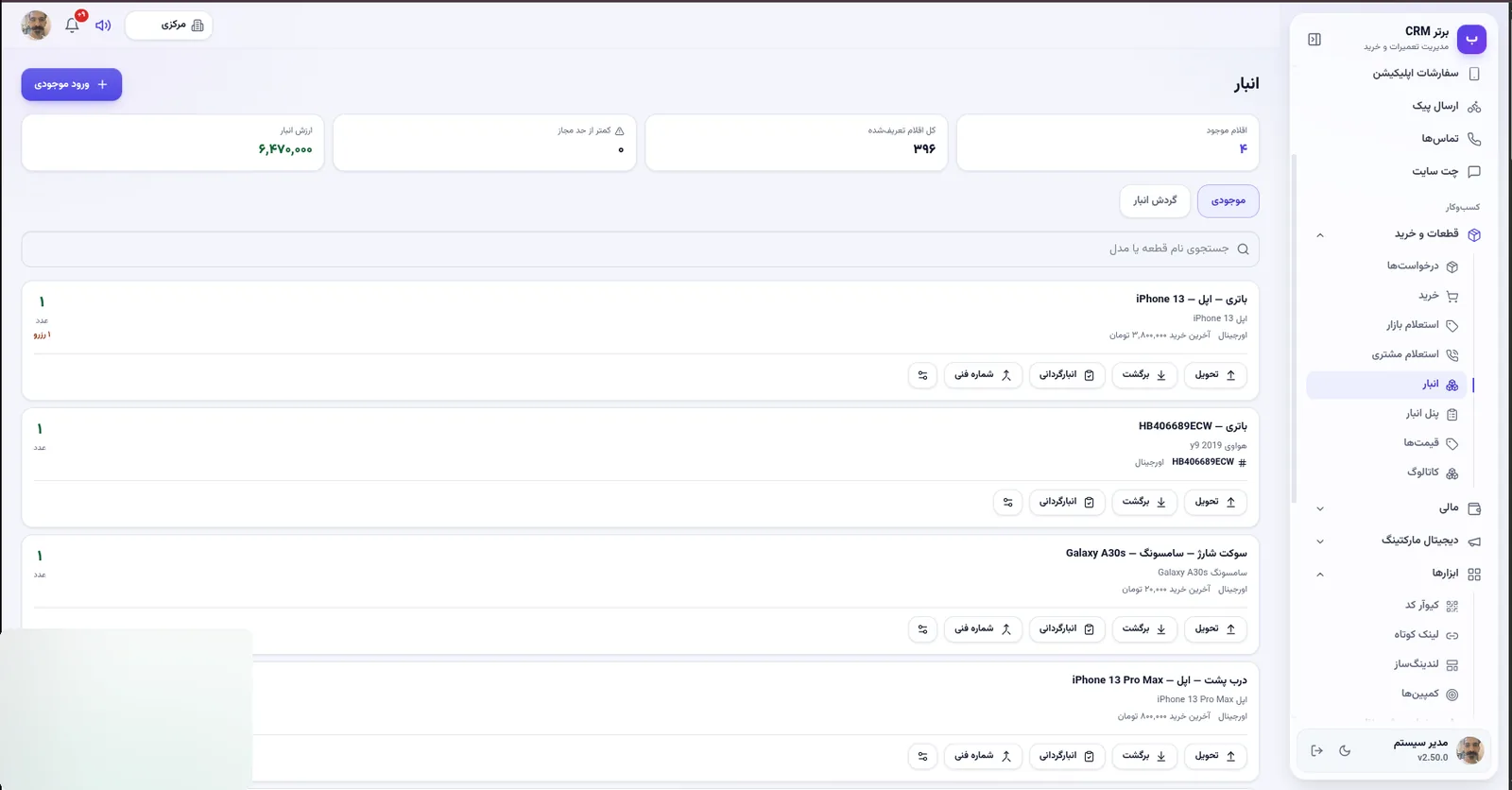
Task: Open the مرکزی branch selector
Action: click(x=169, y=26)
